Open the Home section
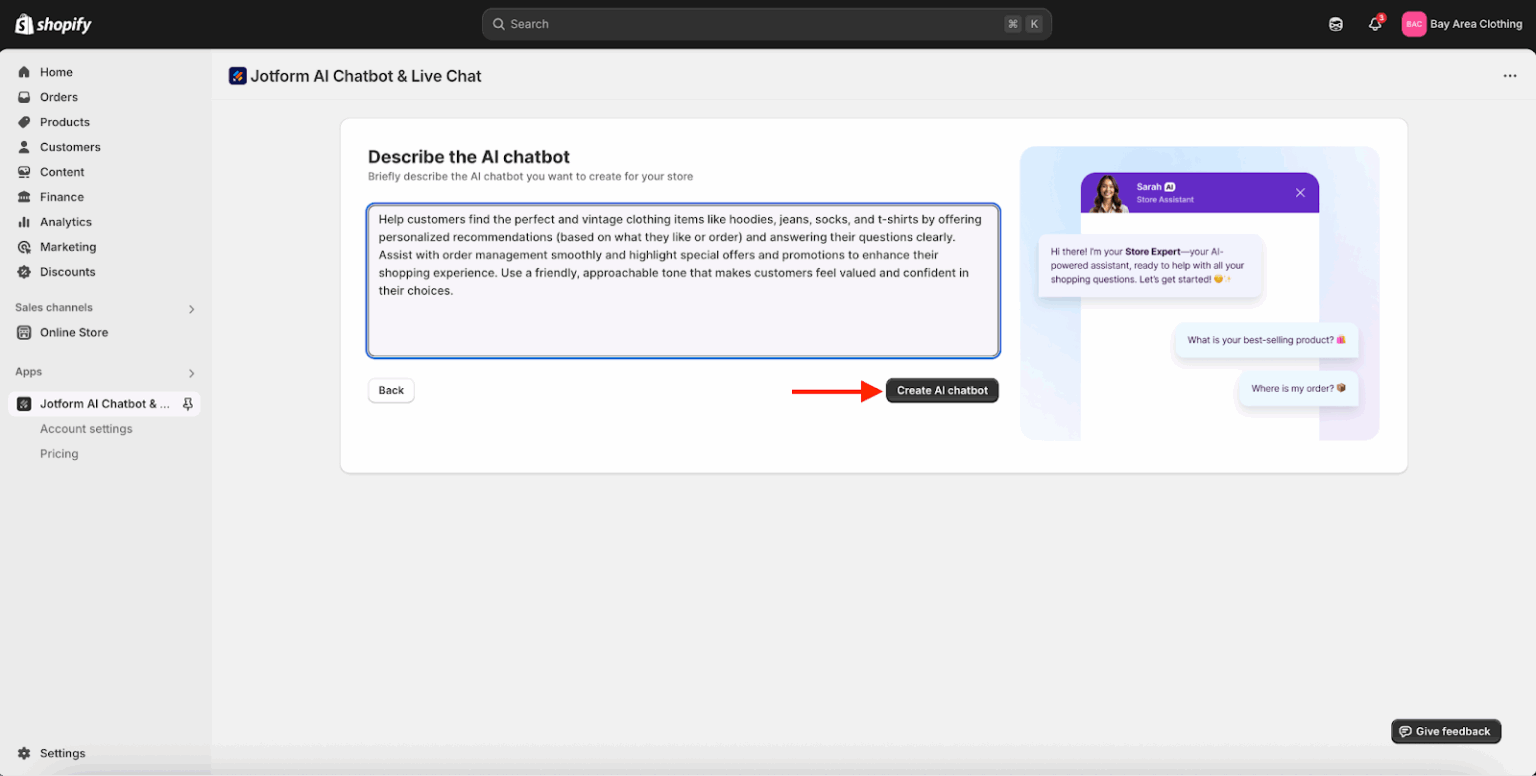This screenshot has height=776, width=1536. pyautogui.click(x=57, y=71)
